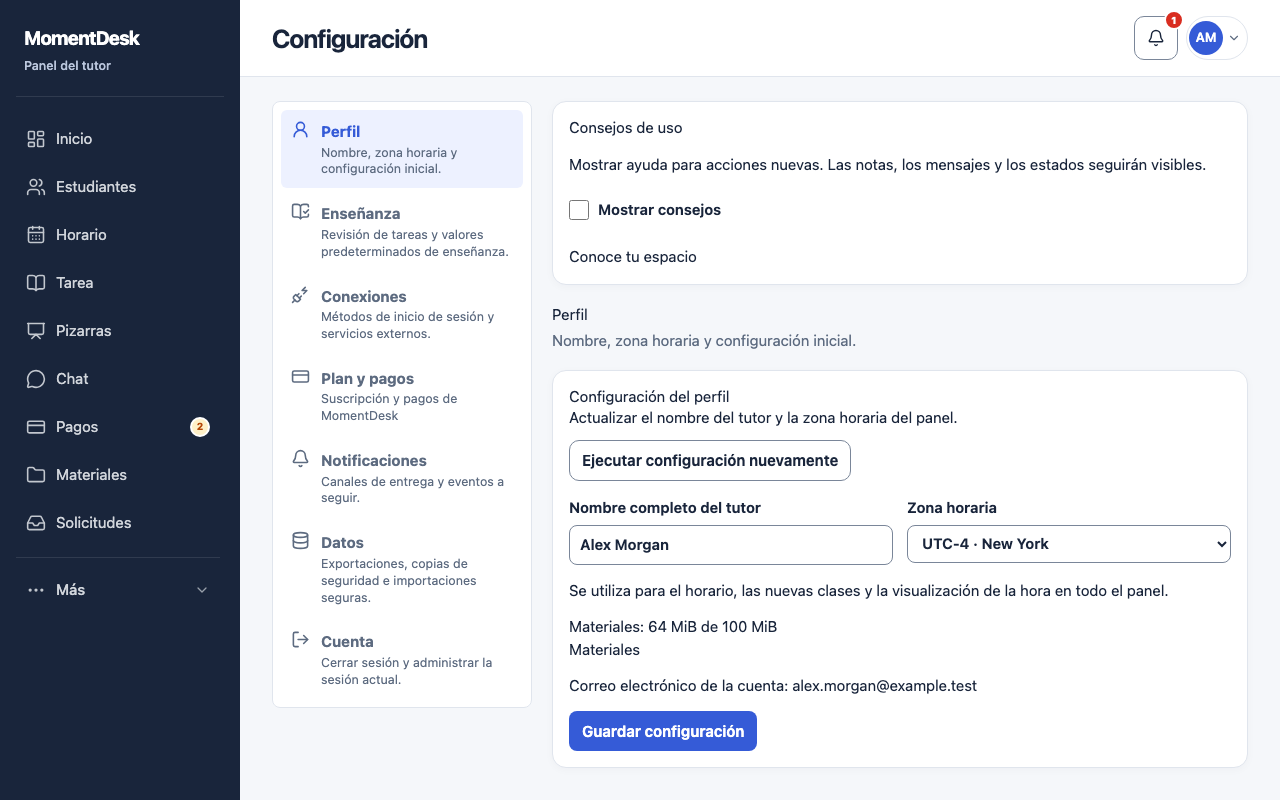Open notifications with the bell icon
The width and height of the screenshot is (1280, 800).
[1156, 38]
